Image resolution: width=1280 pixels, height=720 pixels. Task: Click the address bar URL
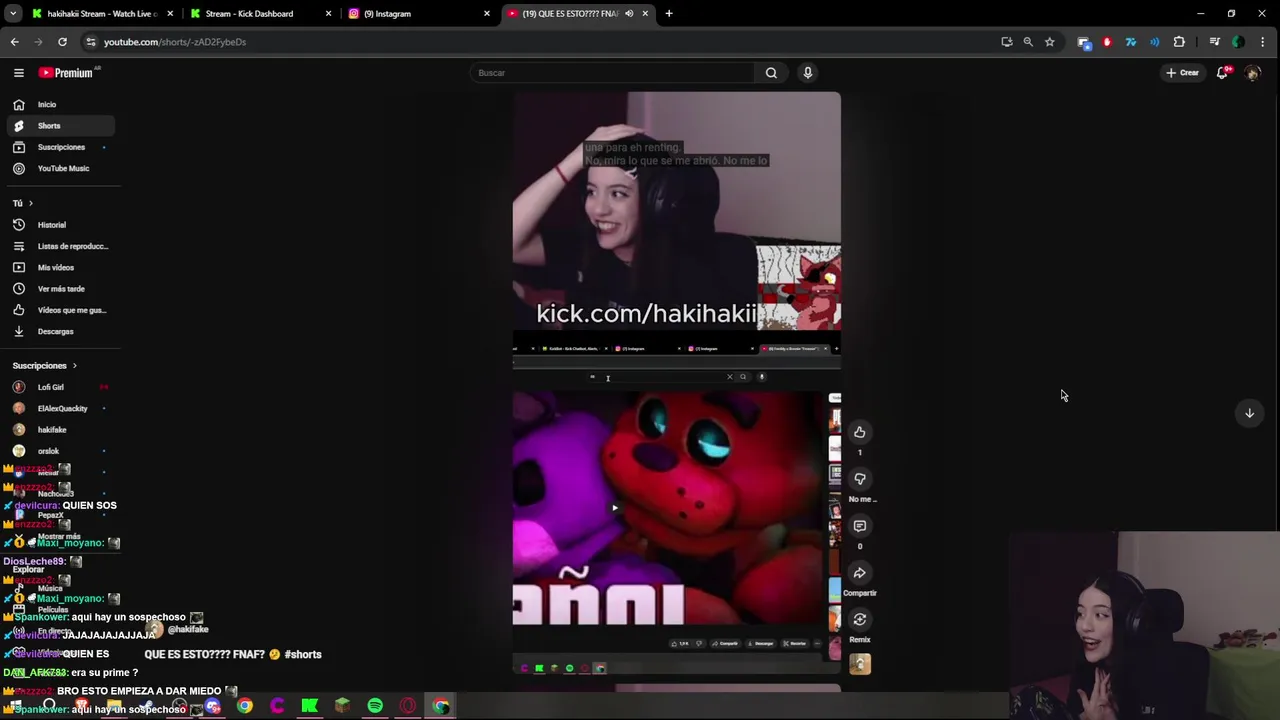pyautogui.click(x=175, y=42)
